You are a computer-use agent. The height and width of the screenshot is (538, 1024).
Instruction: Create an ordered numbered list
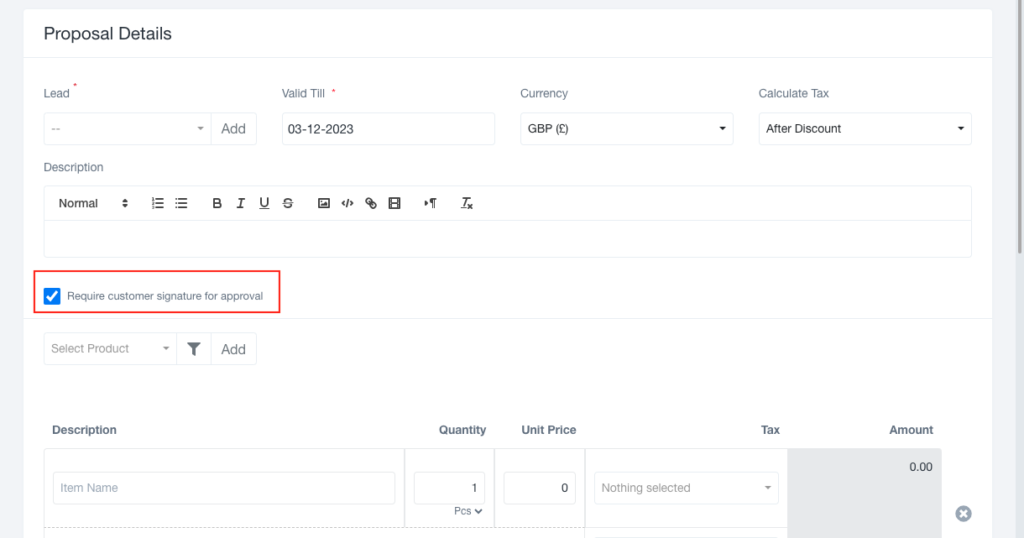tap(157, 203)
